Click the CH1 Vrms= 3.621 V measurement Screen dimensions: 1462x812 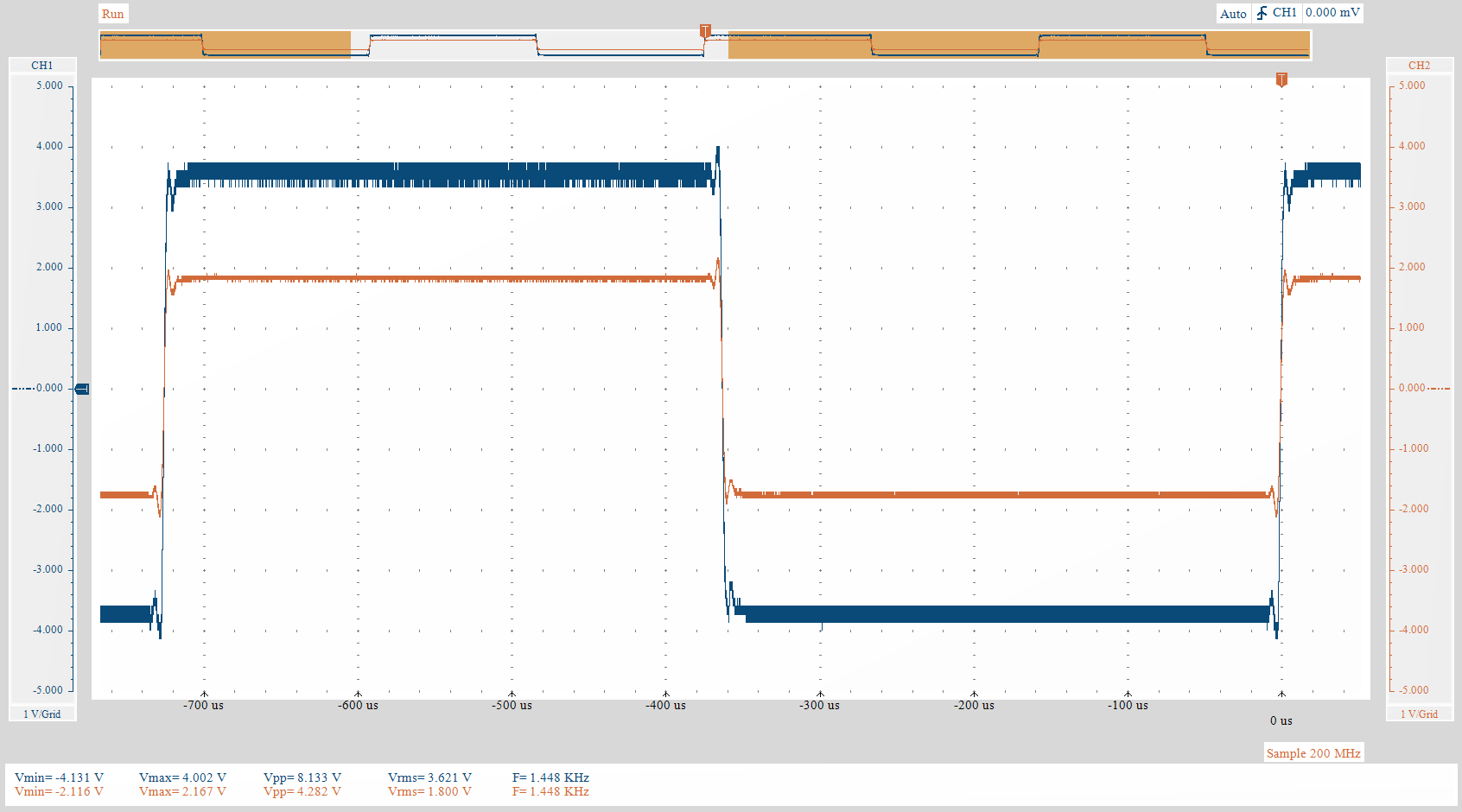(429, 777)
